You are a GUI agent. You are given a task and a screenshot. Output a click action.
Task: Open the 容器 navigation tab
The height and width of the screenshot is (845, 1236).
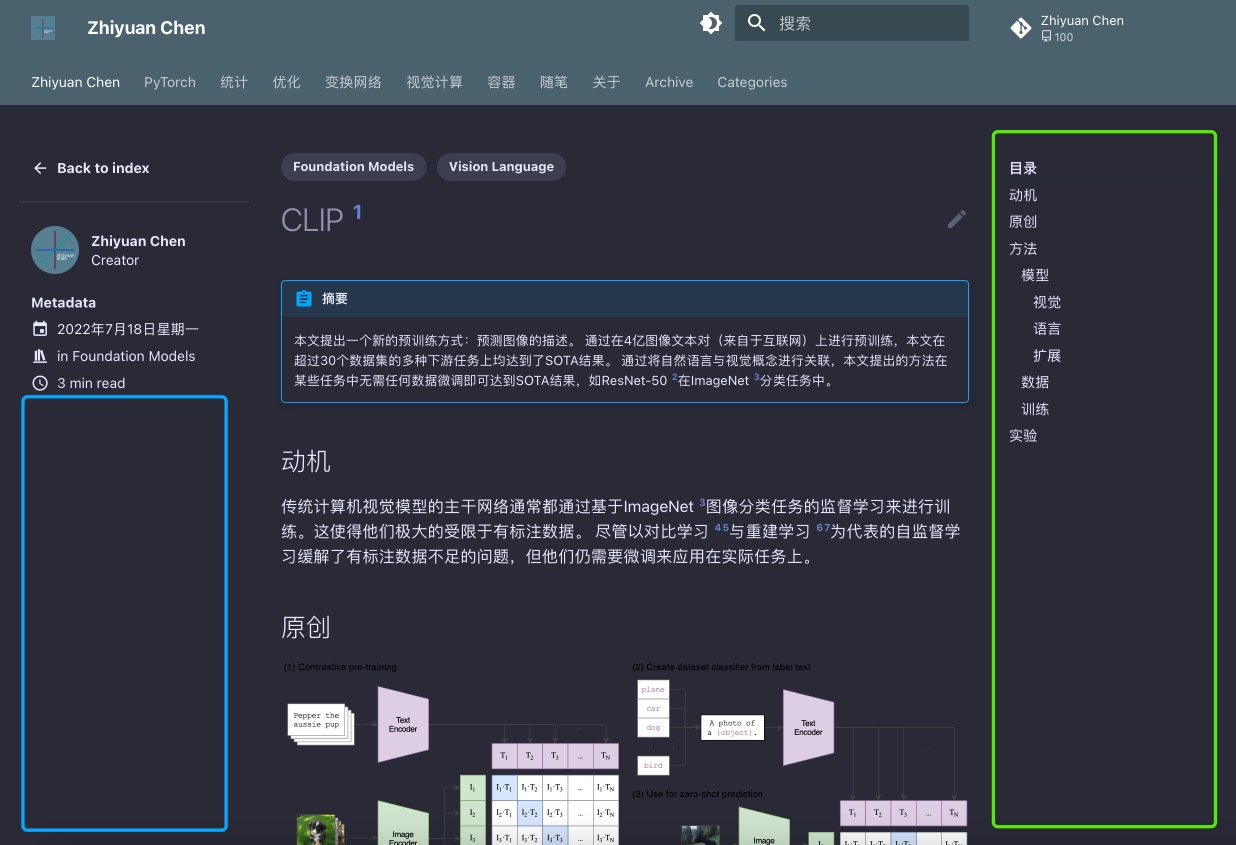click(501, 82)
